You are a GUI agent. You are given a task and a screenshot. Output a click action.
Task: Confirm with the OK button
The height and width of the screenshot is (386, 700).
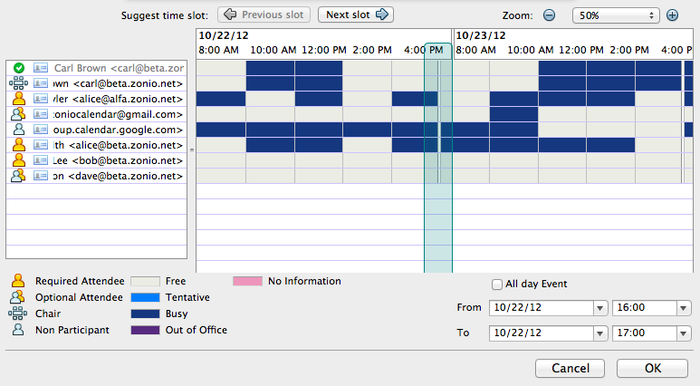tap(652, 368)
